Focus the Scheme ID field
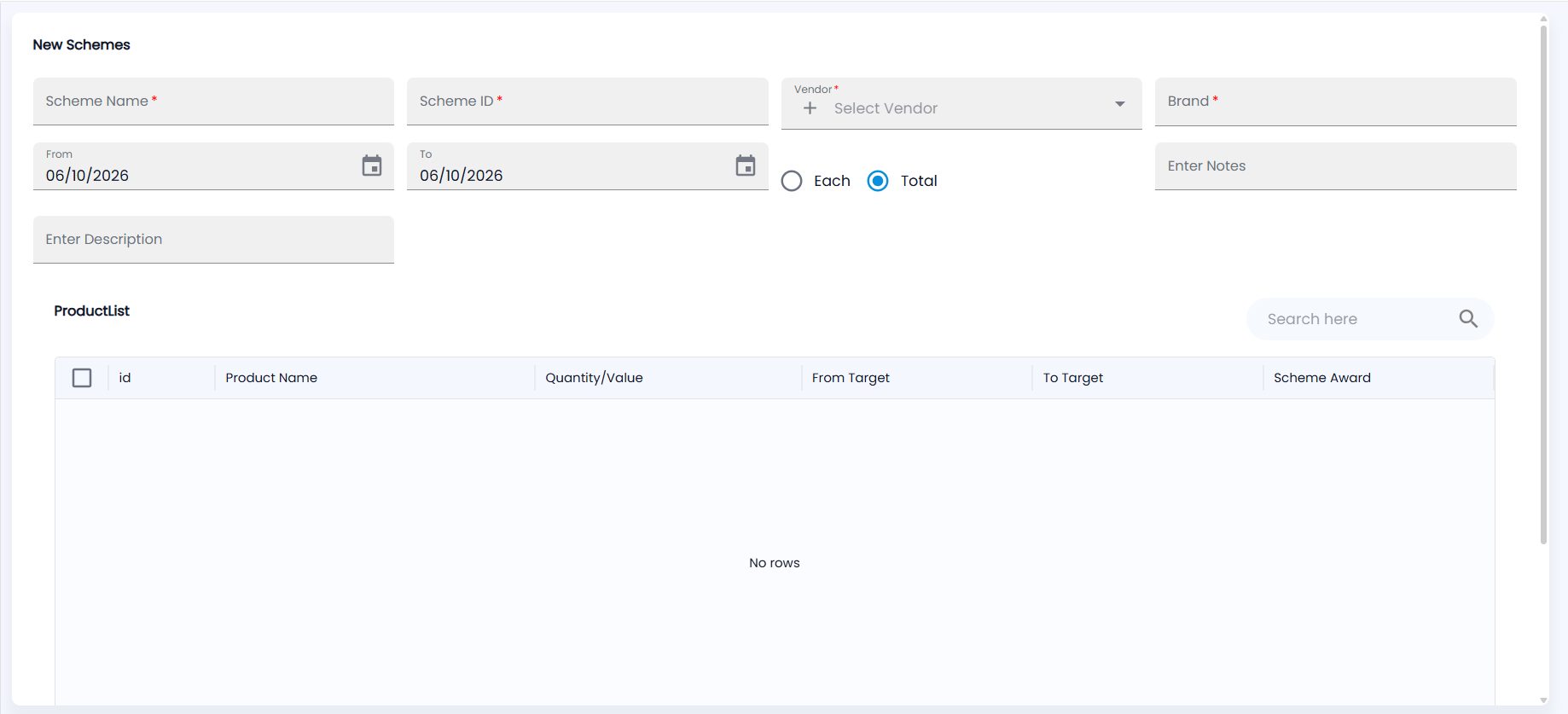Viewport: 1568px width, 714px height. [x=587, y=102]
